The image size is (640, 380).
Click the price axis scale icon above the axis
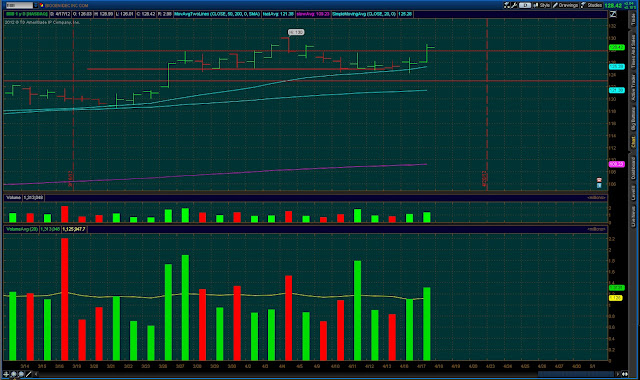click(613, 14)
